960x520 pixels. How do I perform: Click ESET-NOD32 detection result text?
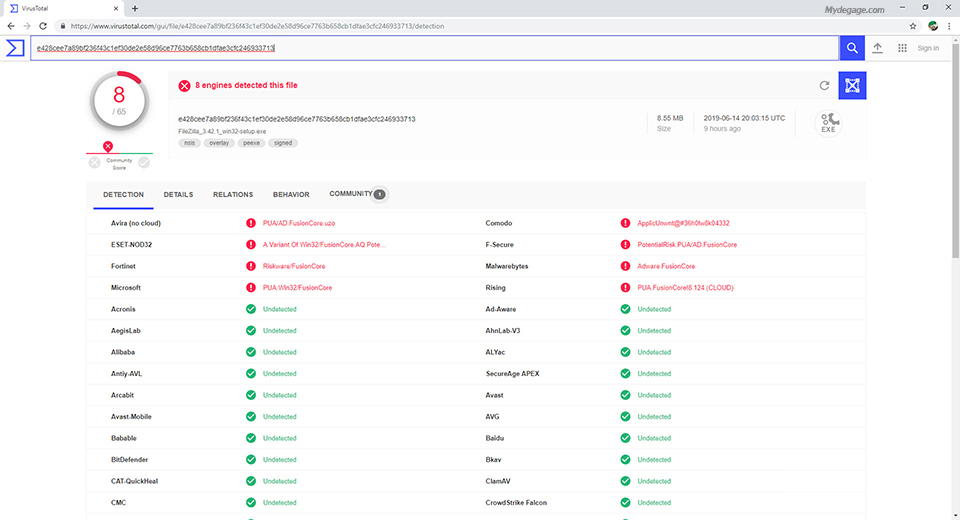coord(324,245)
